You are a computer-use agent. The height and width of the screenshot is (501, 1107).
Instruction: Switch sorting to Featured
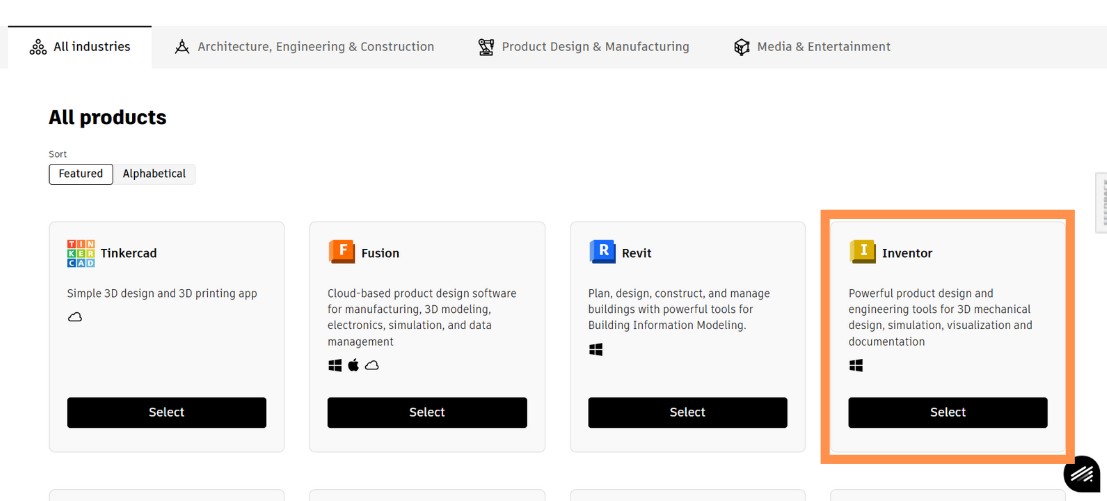[x=81, y=174]
